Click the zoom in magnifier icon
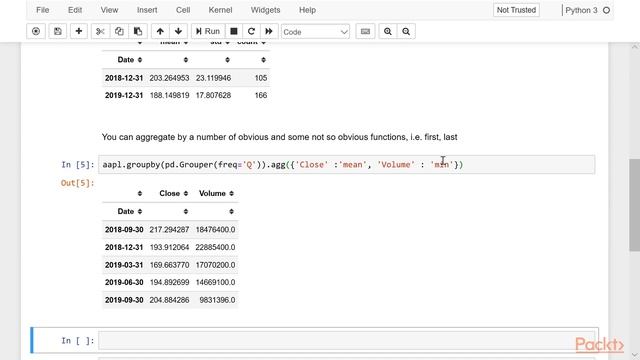 point(388,31)
